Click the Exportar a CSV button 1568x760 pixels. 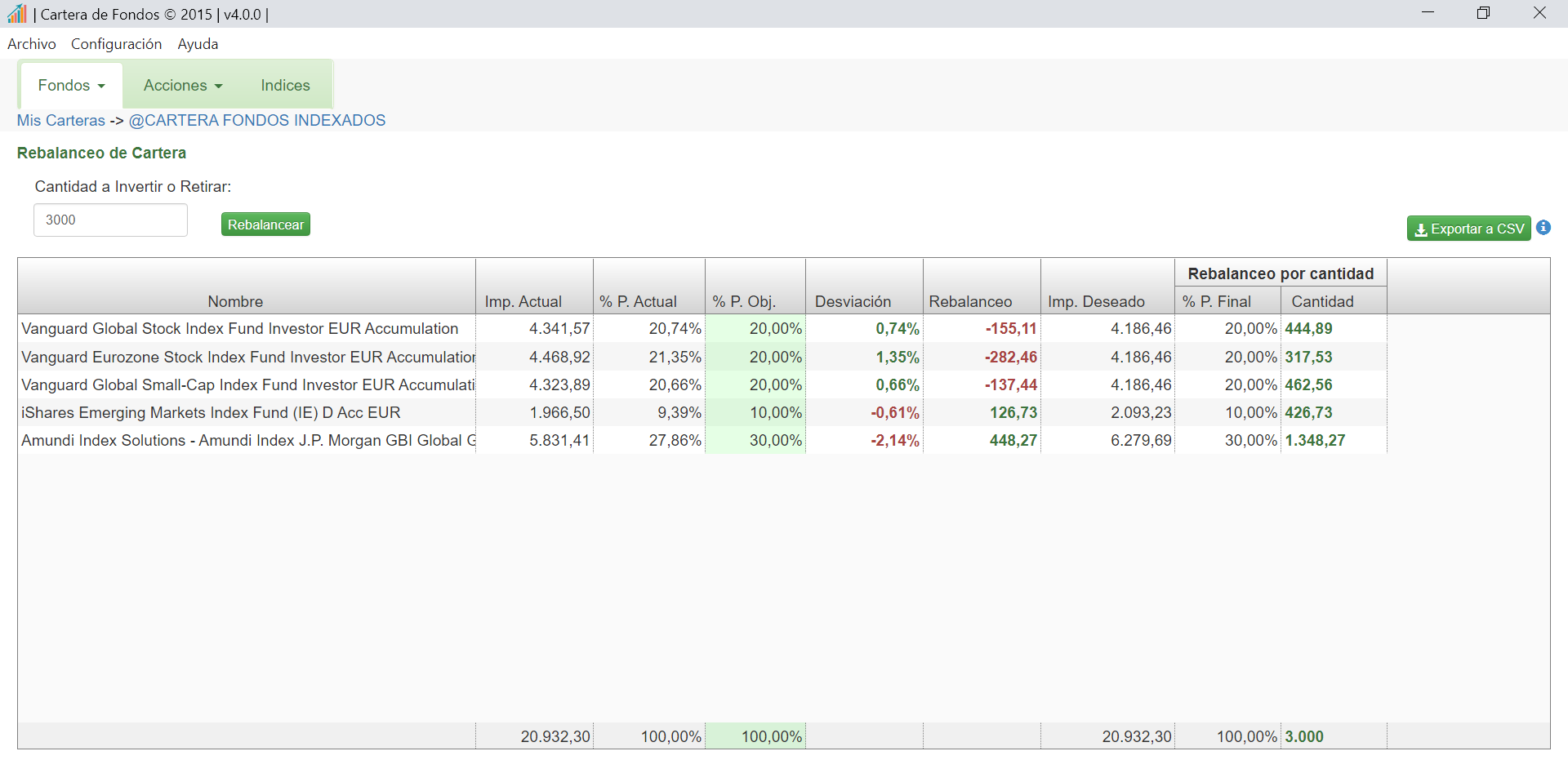click(1468, 229)
